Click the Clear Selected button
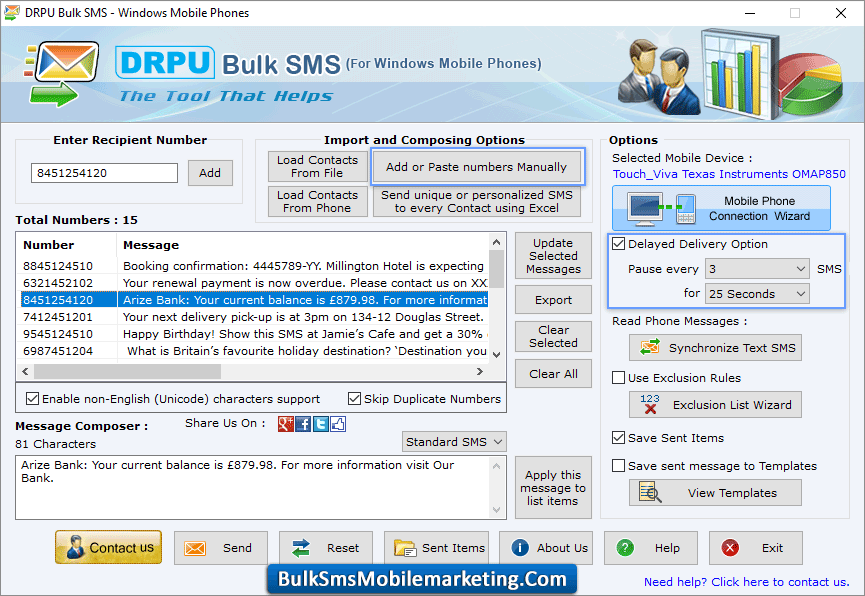This screenshot has width=865, height=596. pyautogui.click(x=553, y=336)
